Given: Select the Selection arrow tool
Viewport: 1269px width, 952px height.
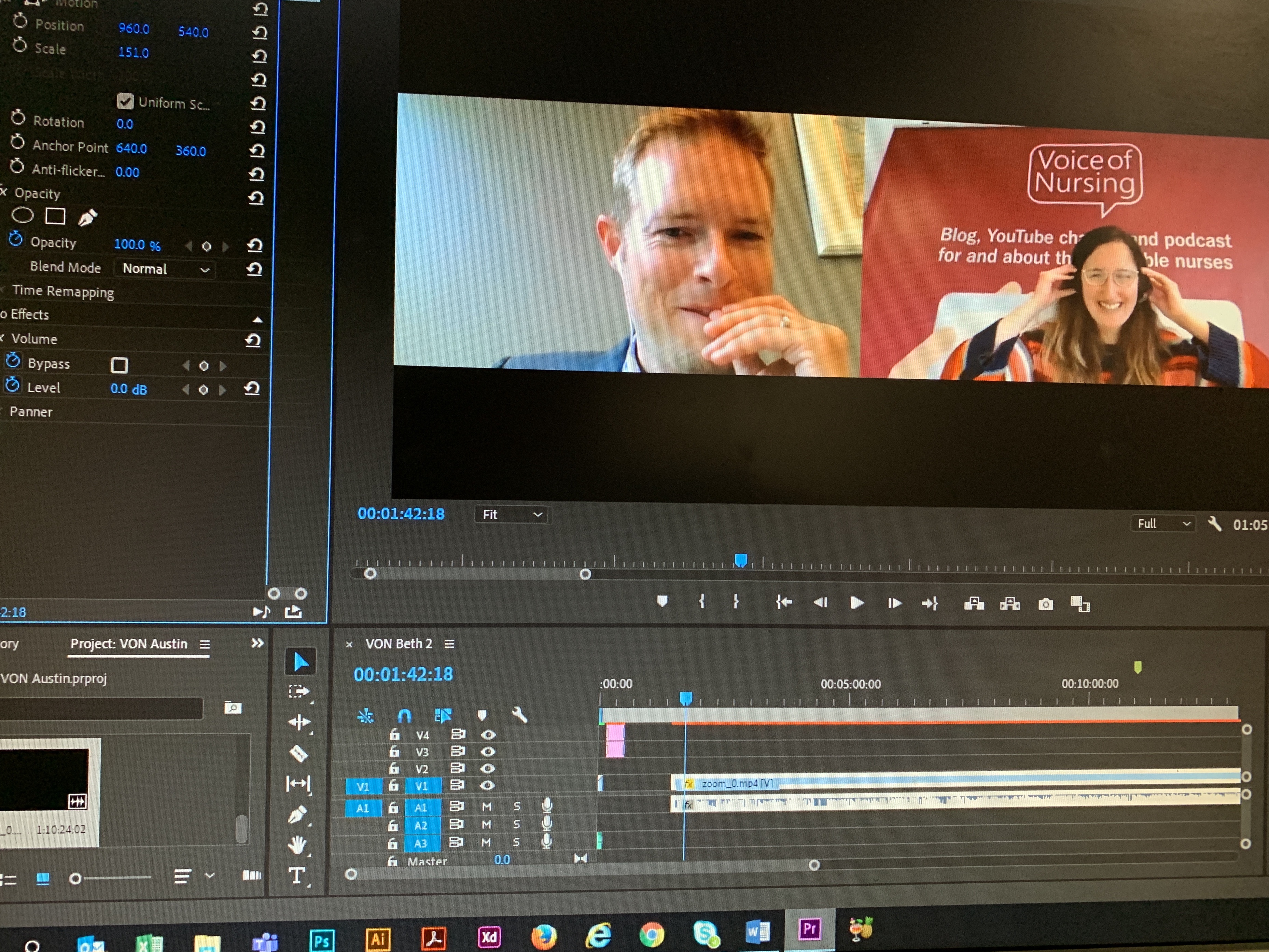Looking at the screenshot, I should tap(300, 662).
